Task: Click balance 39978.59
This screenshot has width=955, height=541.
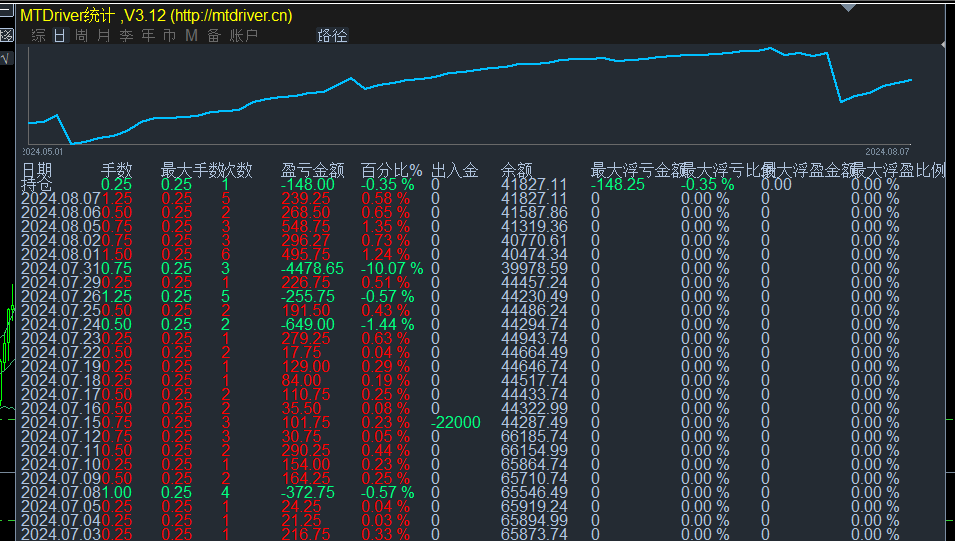Action: [x=534, y=269]
